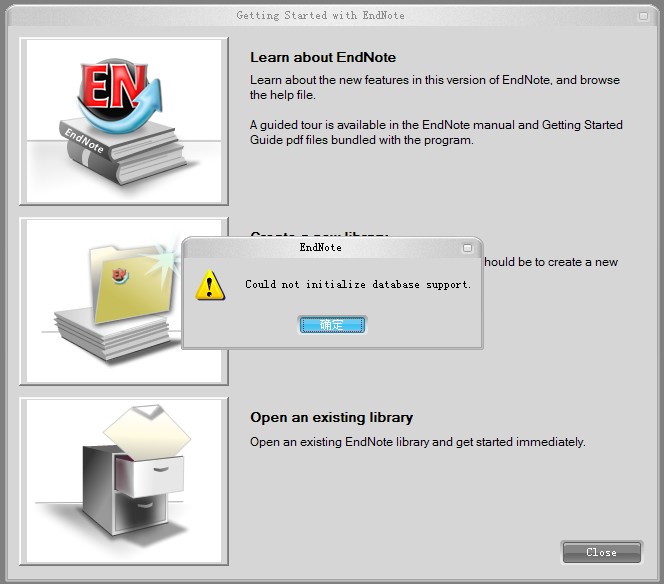
Task: Click the Could not initialize database support message
Action: tap(358, 284)
